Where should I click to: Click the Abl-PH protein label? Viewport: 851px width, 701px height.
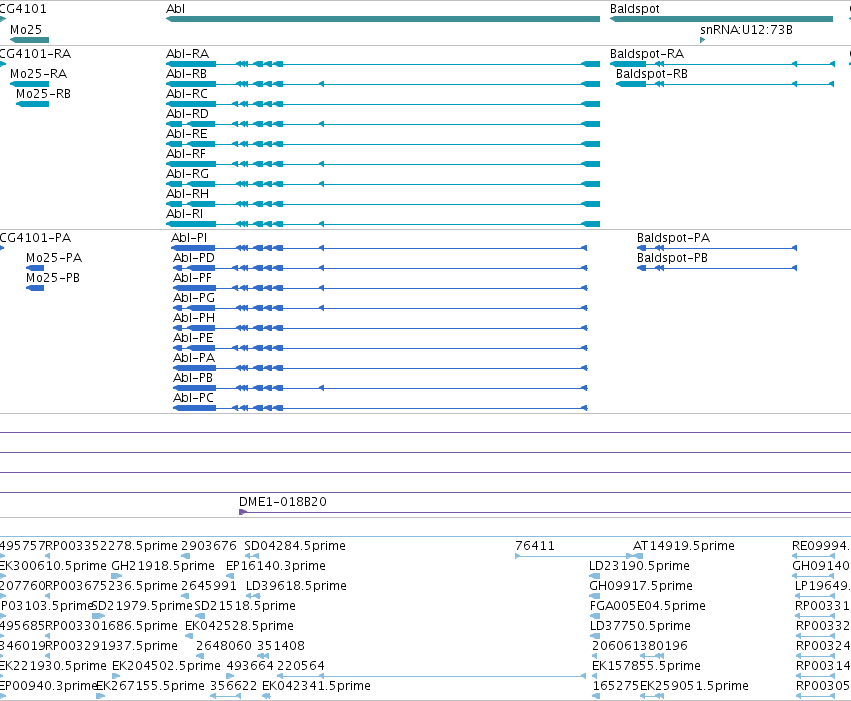[x=194, y=318]
